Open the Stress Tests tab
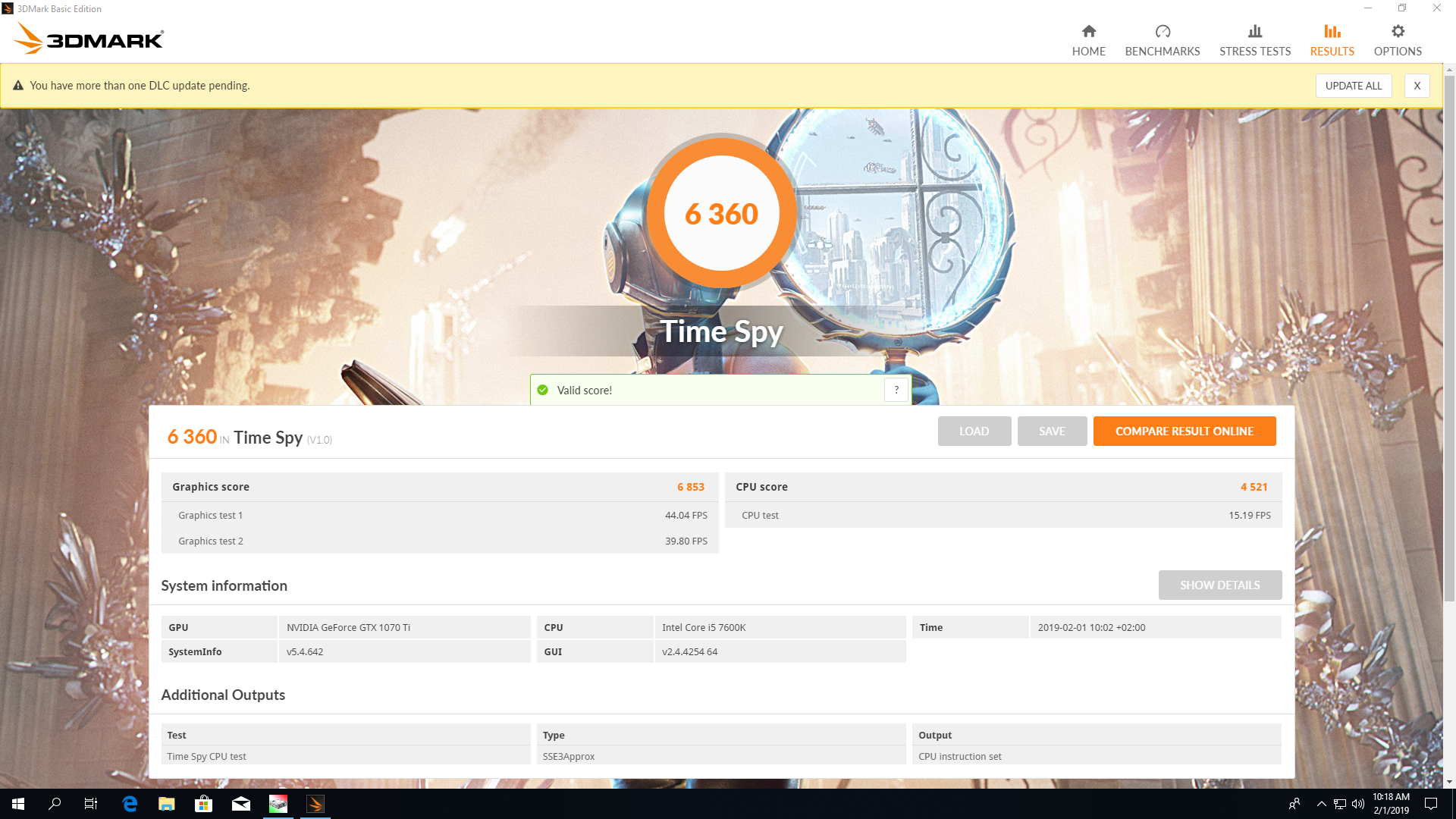The width and height of the screenshot is (1456, 819). (x=1254, y=40)
